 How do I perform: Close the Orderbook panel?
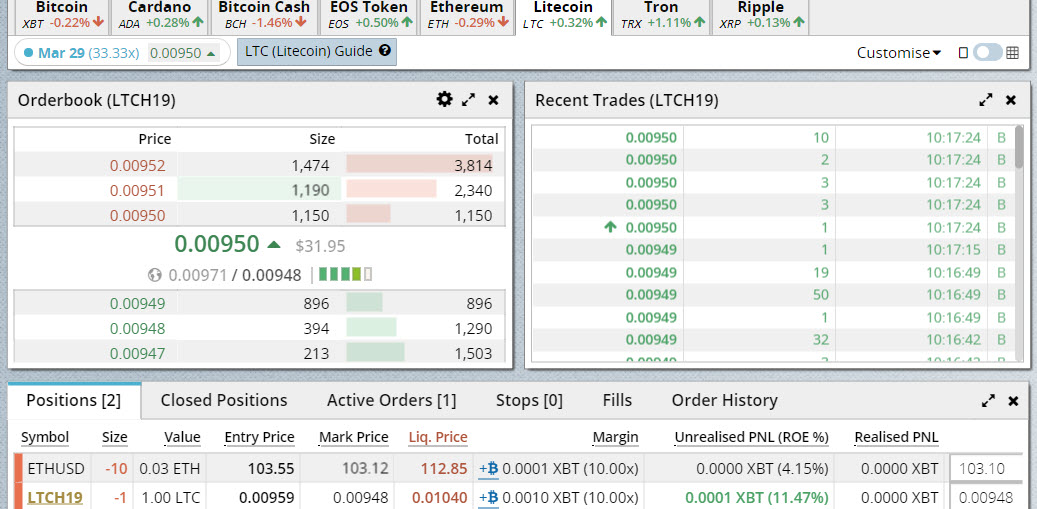[x=493, y=100]
